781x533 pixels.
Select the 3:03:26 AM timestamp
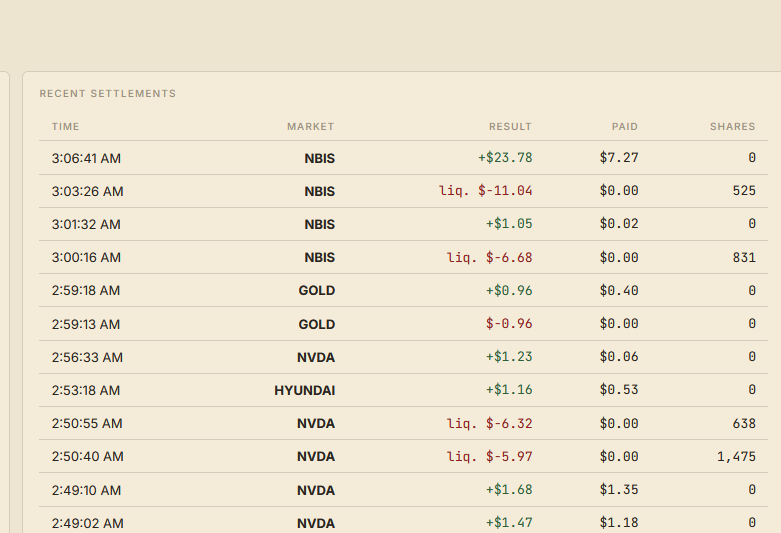click(87, 191)
